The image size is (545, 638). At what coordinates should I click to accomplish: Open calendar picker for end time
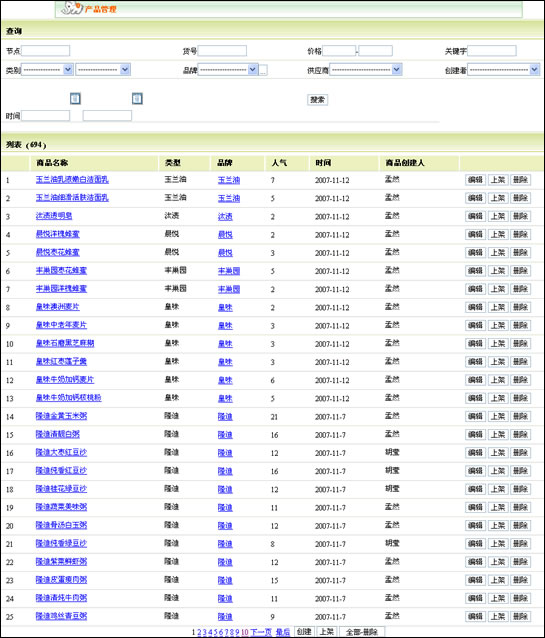tap(137, 98)
